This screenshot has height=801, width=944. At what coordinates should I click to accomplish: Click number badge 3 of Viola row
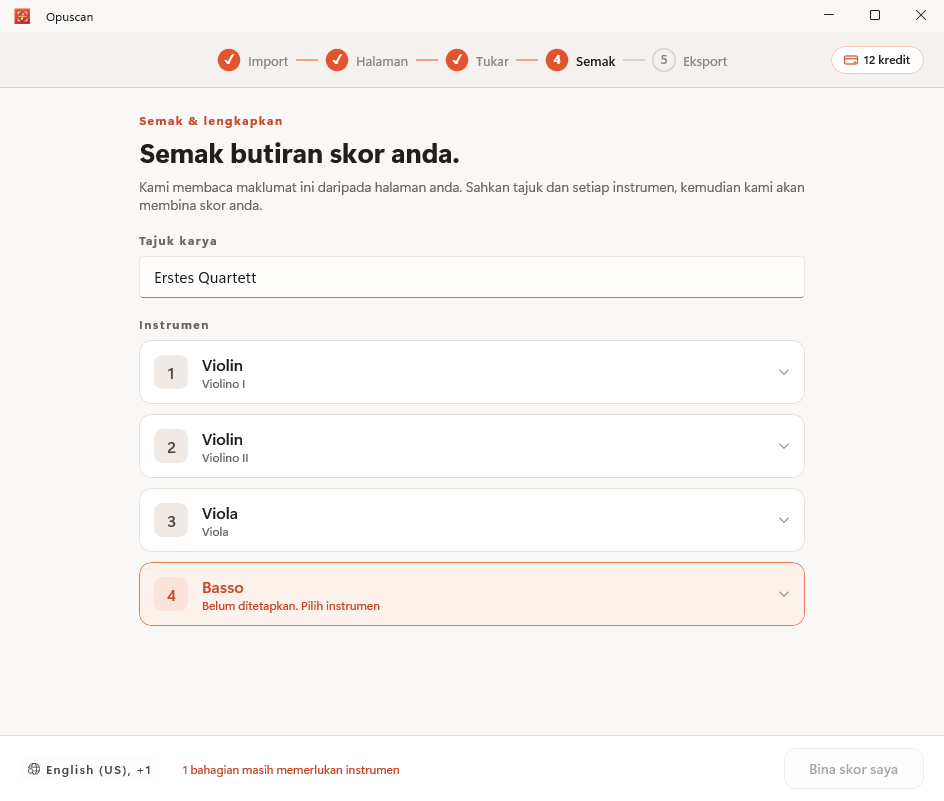tap(171, 520)
